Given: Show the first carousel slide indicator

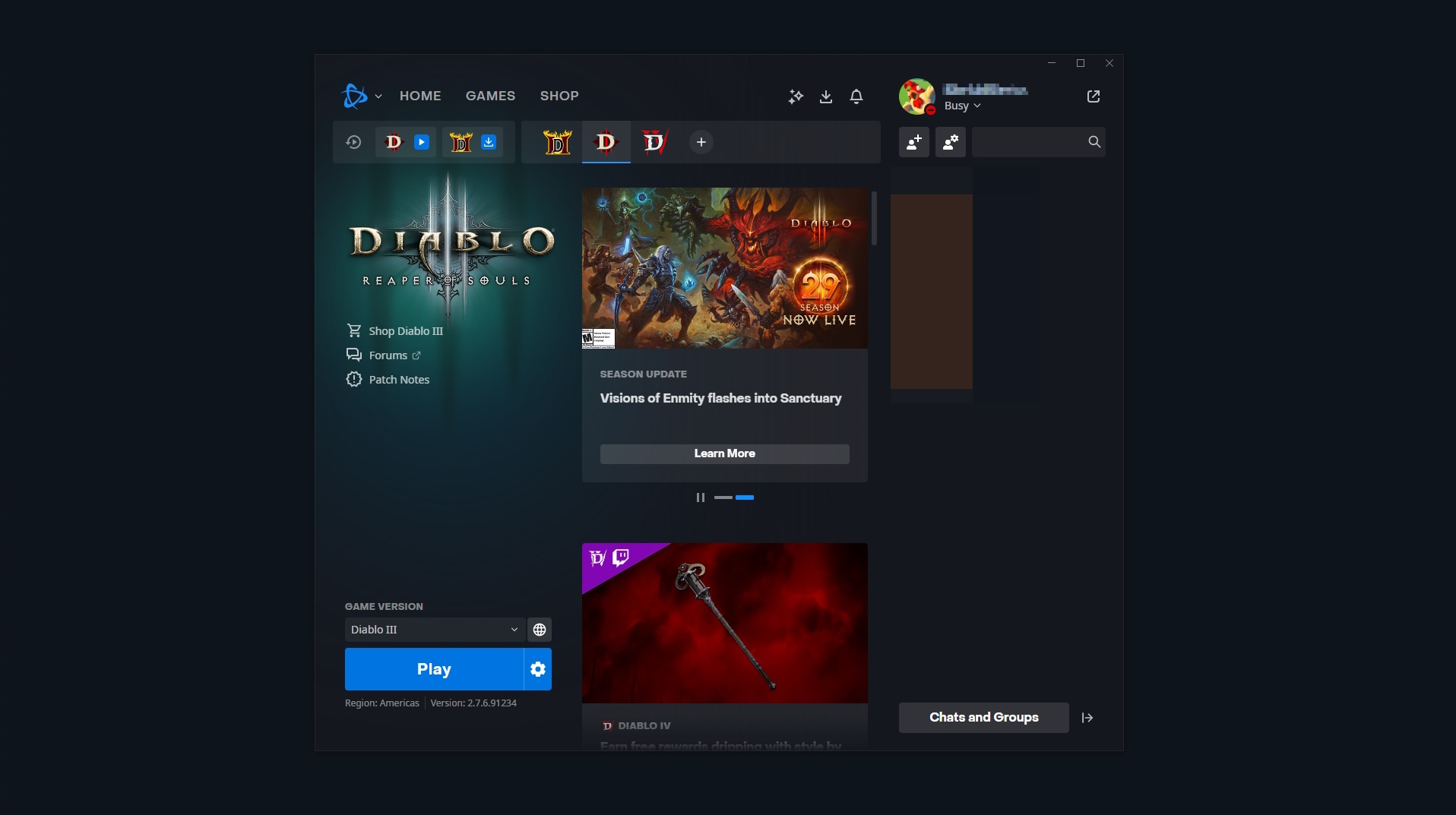Looking at the screenshot, I should coord(723,498).
